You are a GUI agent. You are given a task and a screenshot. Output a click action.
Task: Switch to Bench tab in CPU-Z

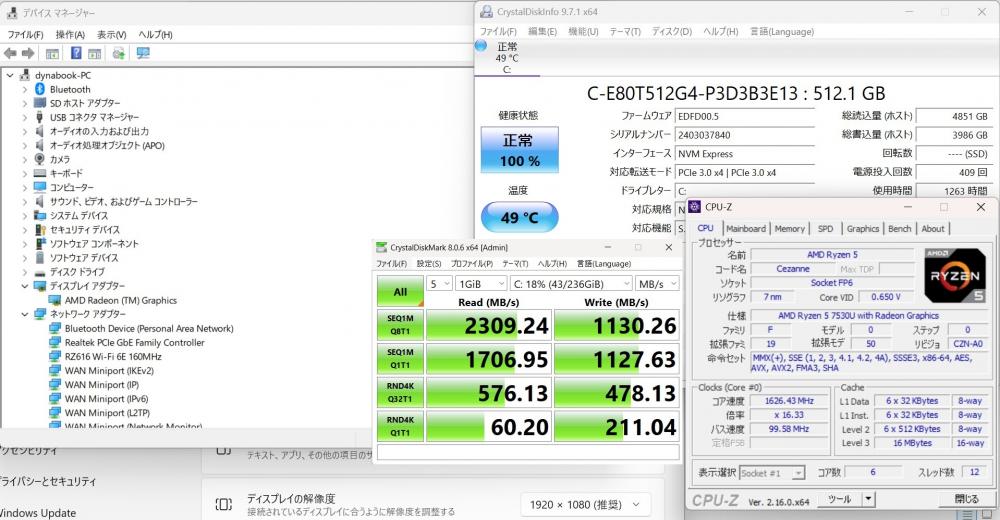point(899,228)
